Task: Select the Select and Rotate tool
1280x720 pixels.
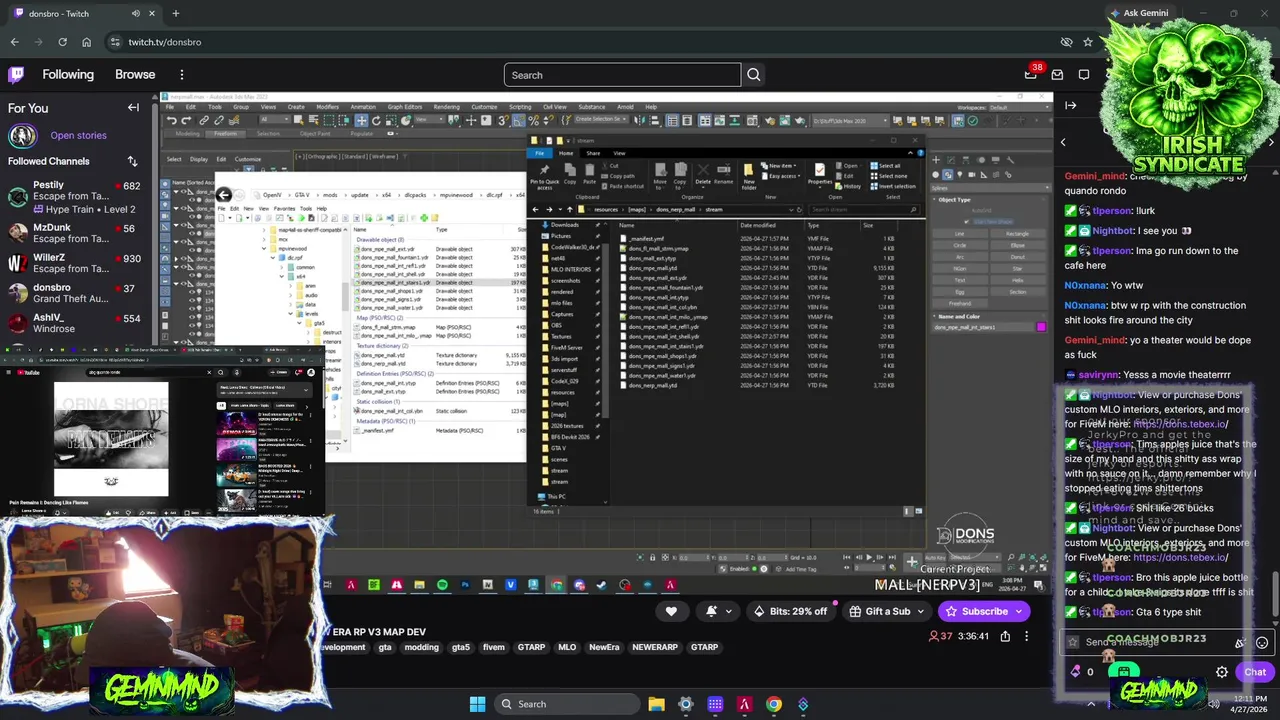Action: pyautogui.click(x=376, y=120)
